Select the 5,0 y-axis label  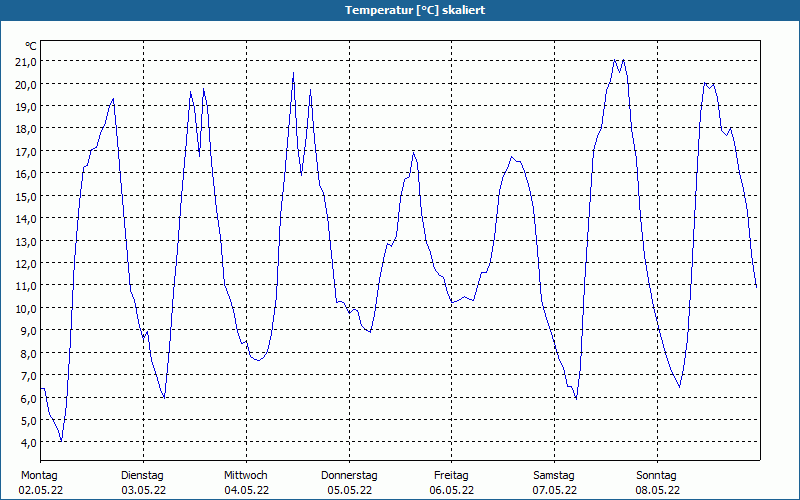[x=29, y=420]
